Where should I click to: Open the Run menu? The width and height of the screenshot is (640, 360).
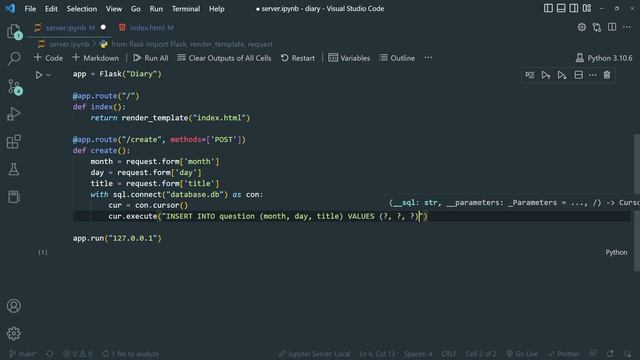click(x=156, y=9)
